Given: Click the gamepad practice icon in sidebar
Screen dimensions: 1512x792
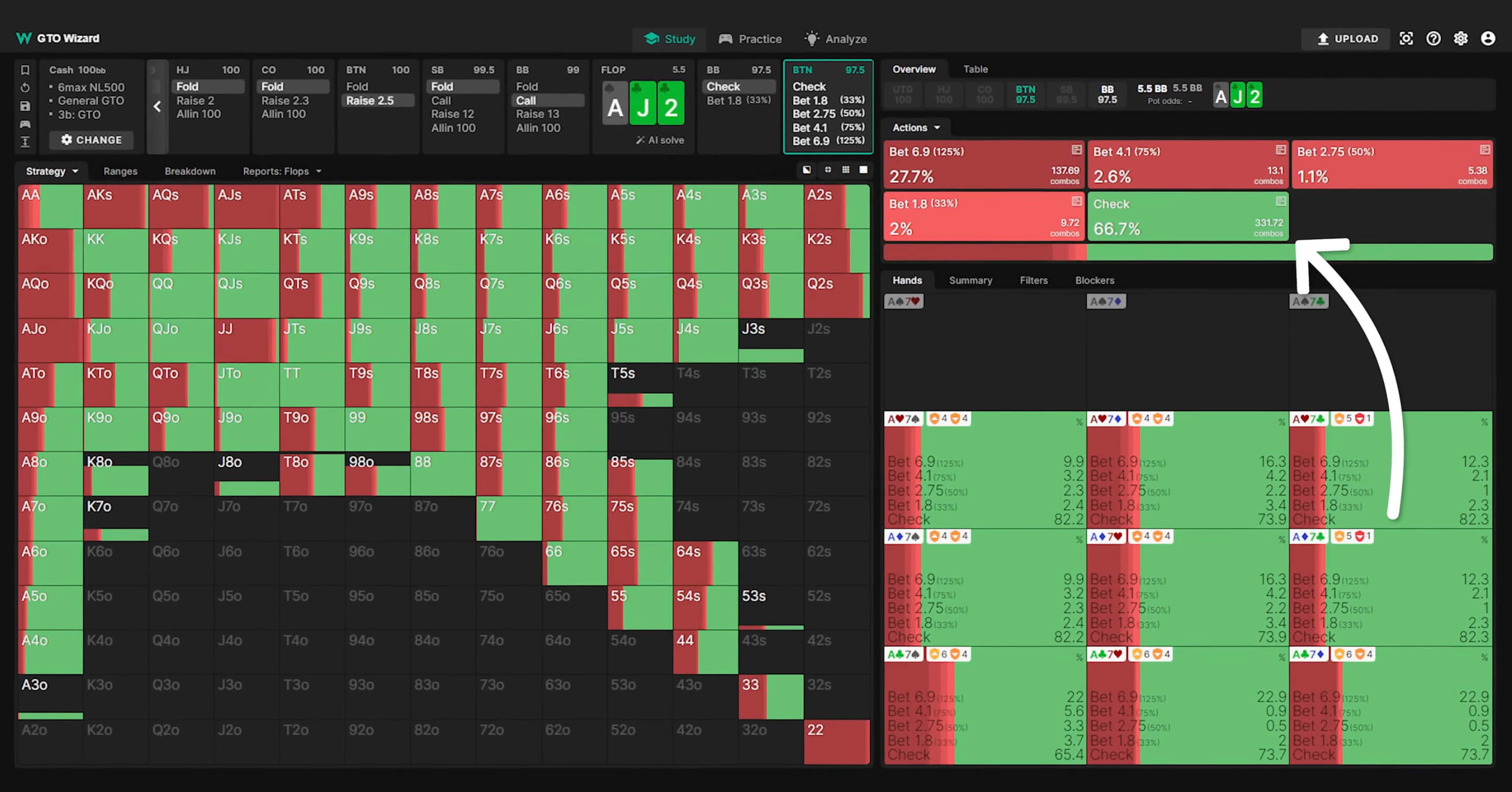Looking at the screenshot, I should click(25, 124).
